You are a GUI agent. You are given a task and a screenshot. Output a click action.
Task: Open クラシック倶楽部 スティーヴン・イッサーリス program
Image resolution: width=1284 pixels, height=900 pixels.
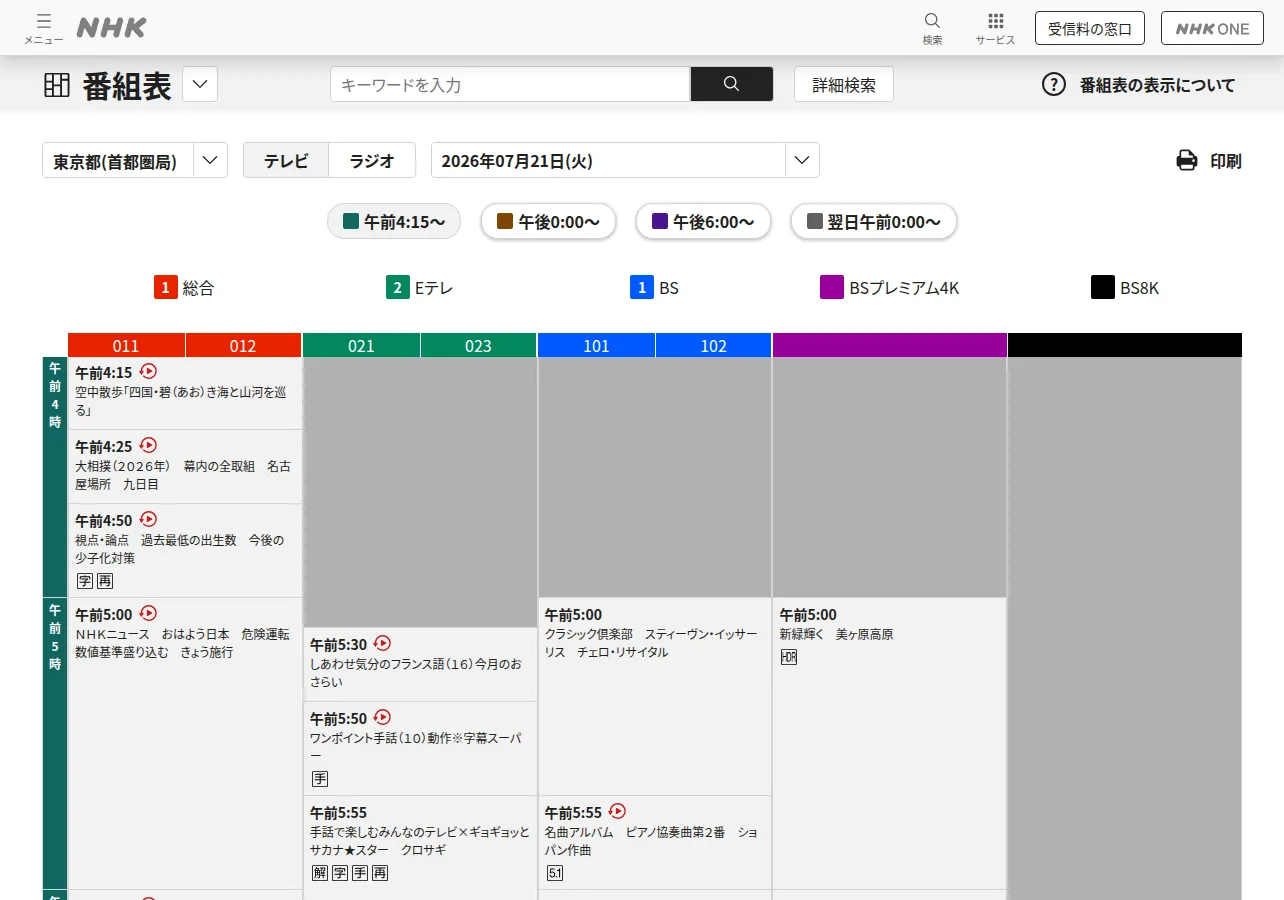tap(655, 696)
